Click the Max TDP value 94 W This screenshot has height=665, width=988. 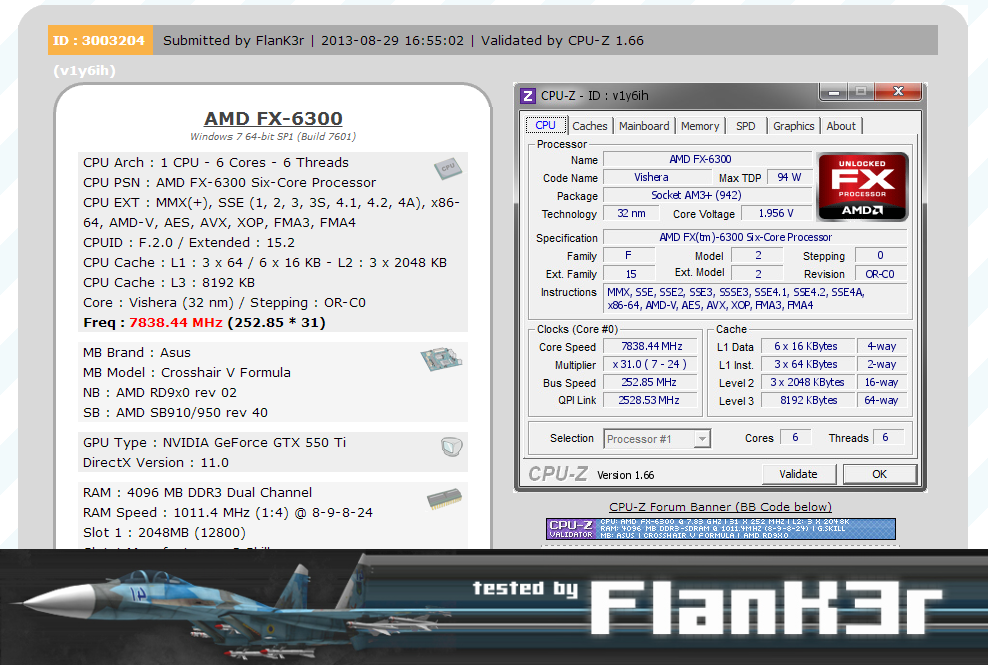pyautogui.click(x=789, y=178)
